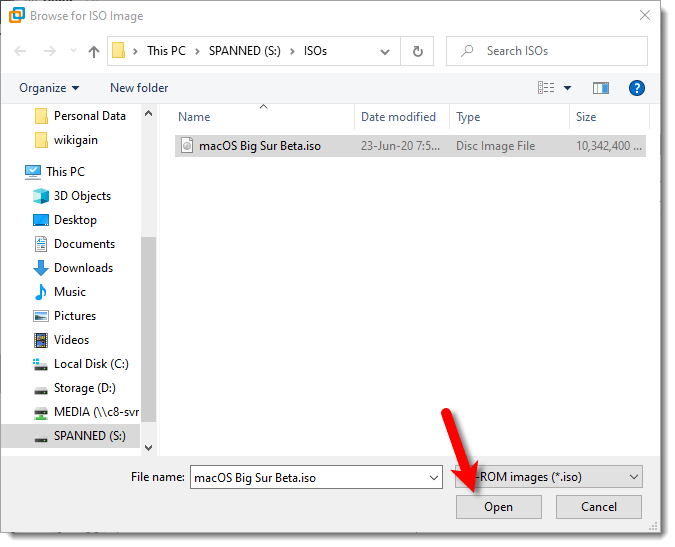Click sidebar scroll down arrow

coord(149,448)
